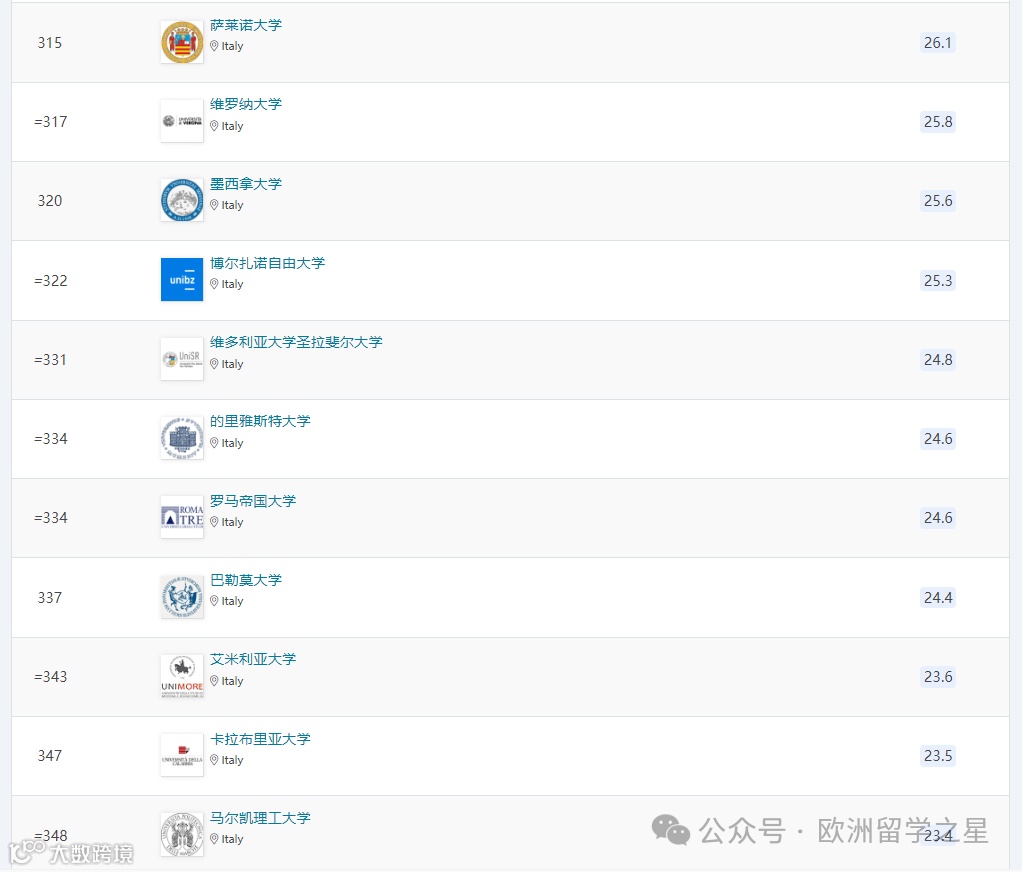Click the UniSR logo icon

pos(181,359)
